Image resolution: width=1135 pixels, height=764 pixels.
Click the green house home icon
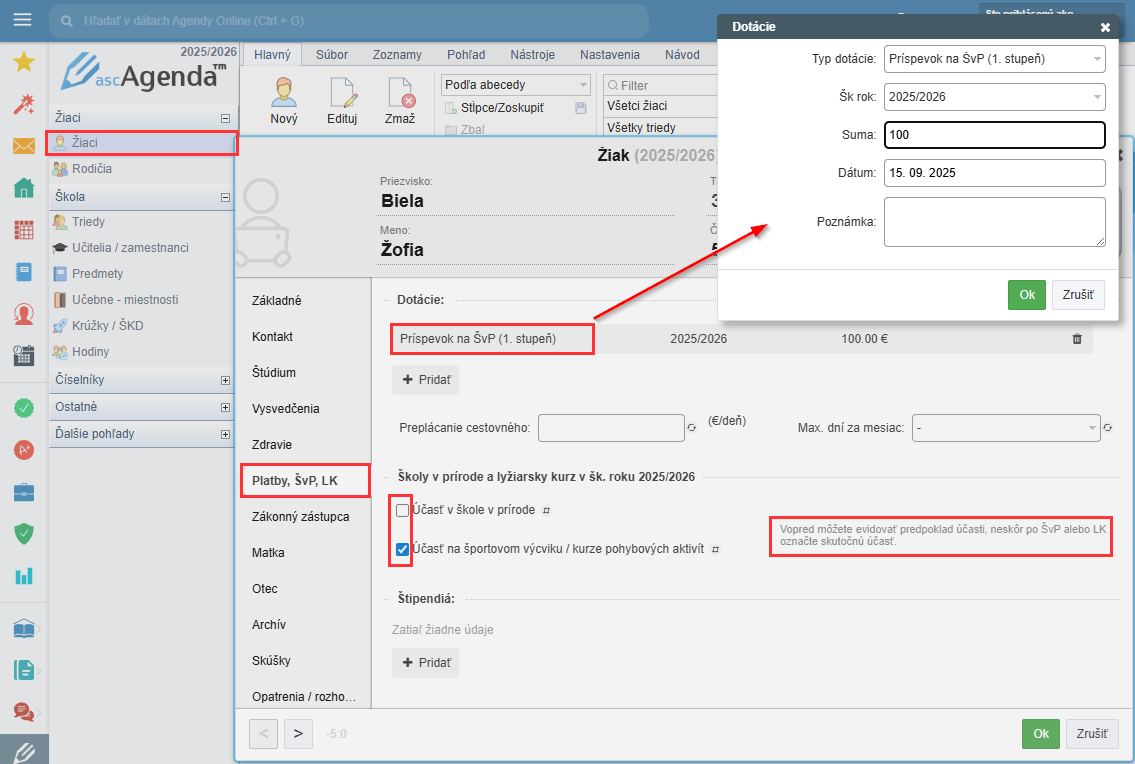23,188
